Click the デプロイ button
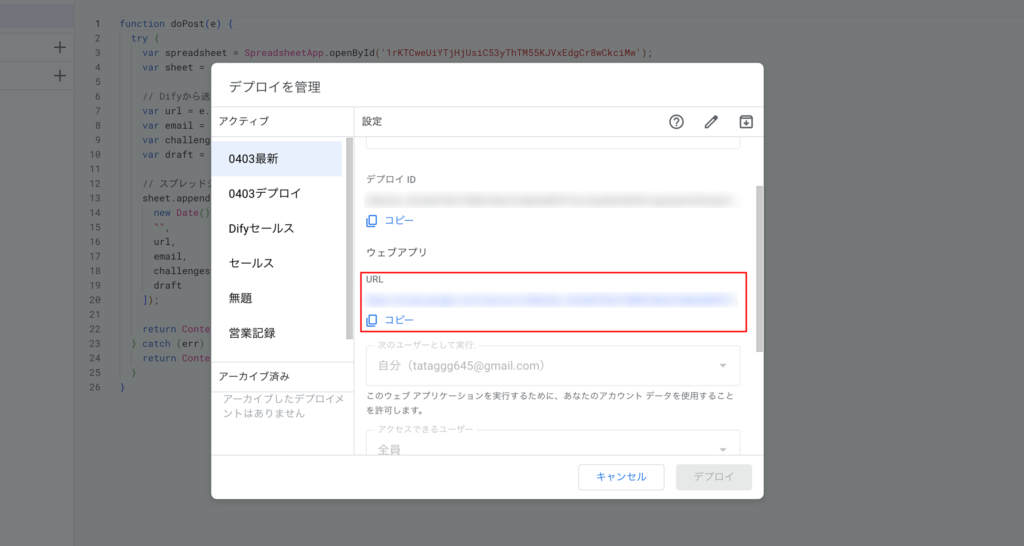Viewport: 1024px width, 546px height. (714, 477)
